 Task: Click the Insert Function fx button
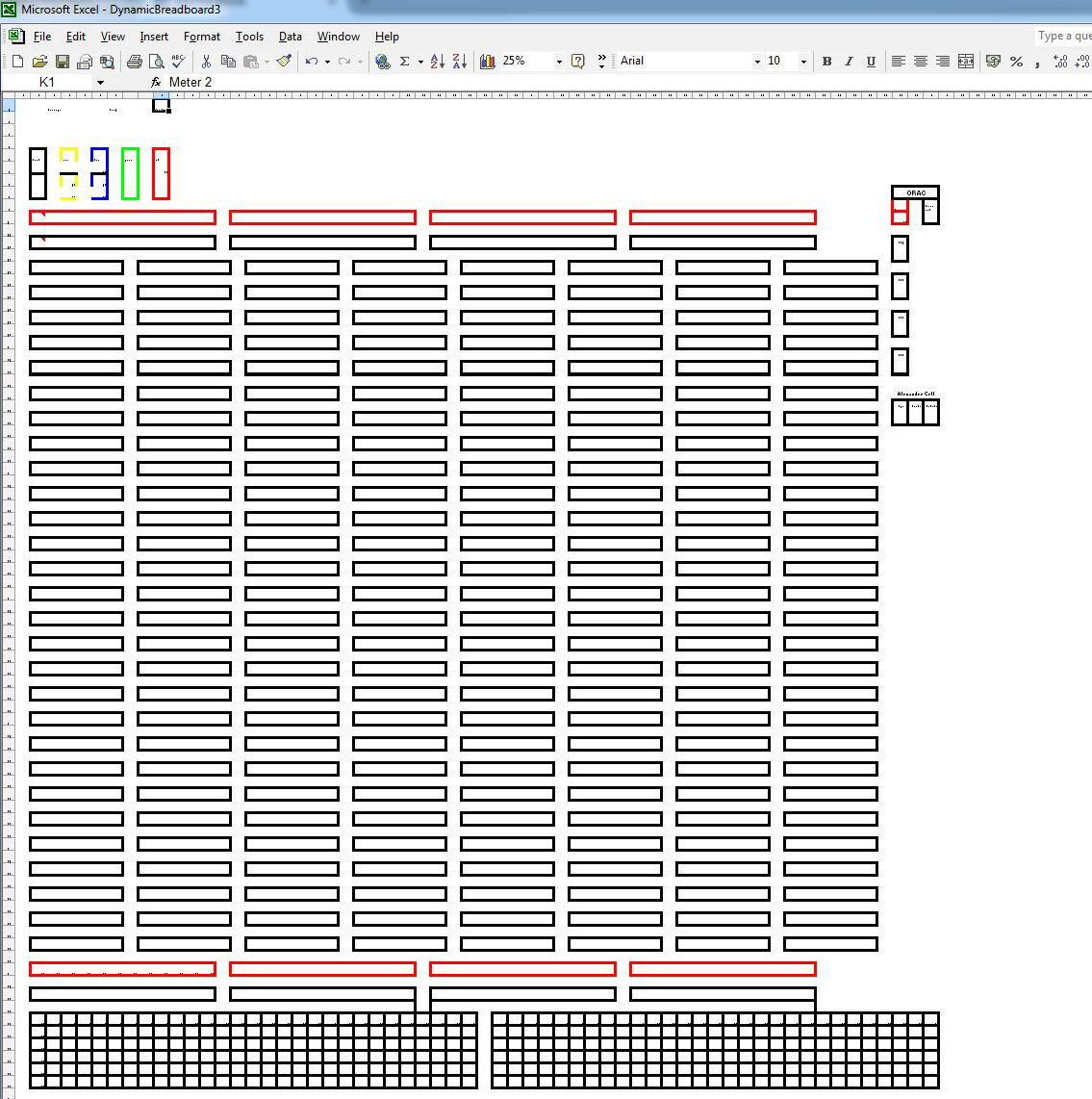(x=156, y=83)
